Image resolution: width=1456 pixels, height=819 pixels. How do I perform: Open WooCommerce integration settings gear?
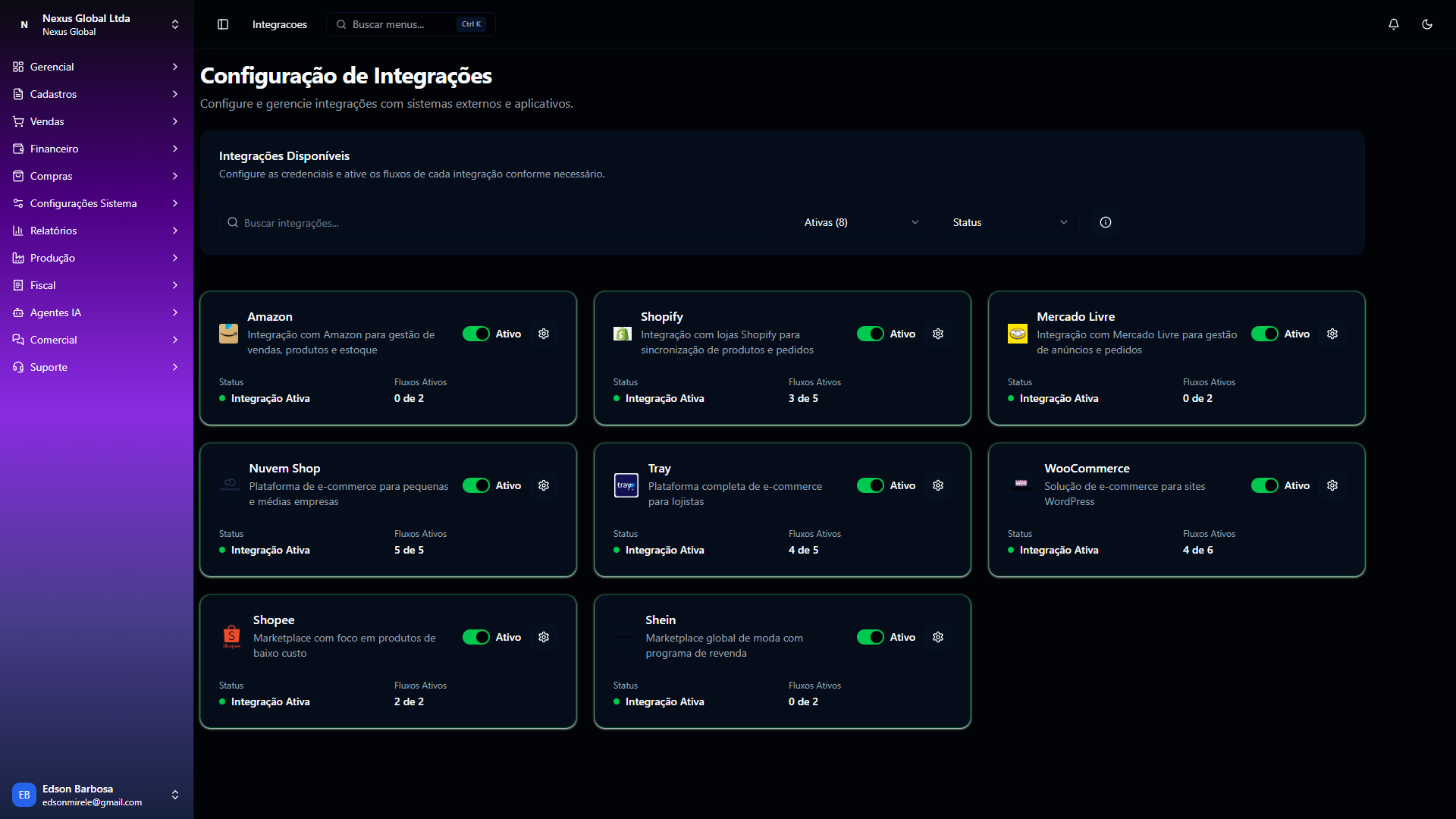point(1332,485)
